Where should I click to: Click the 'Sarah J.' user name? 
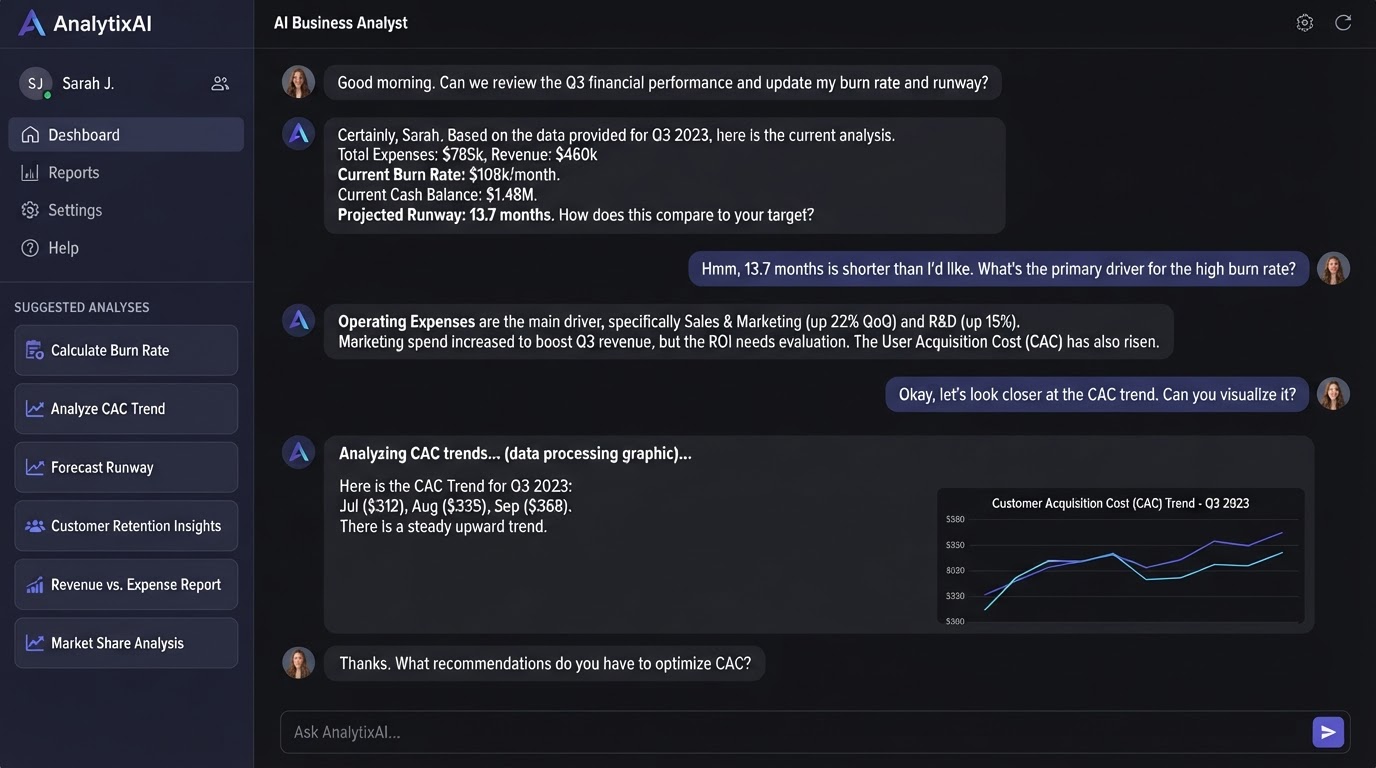pos(88,84)
